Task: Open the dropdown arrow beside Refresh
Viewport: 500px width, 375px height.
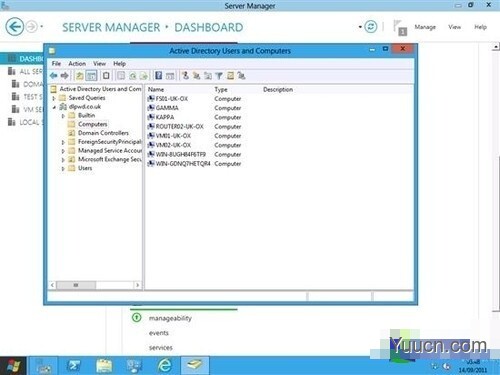Action: 360,27
